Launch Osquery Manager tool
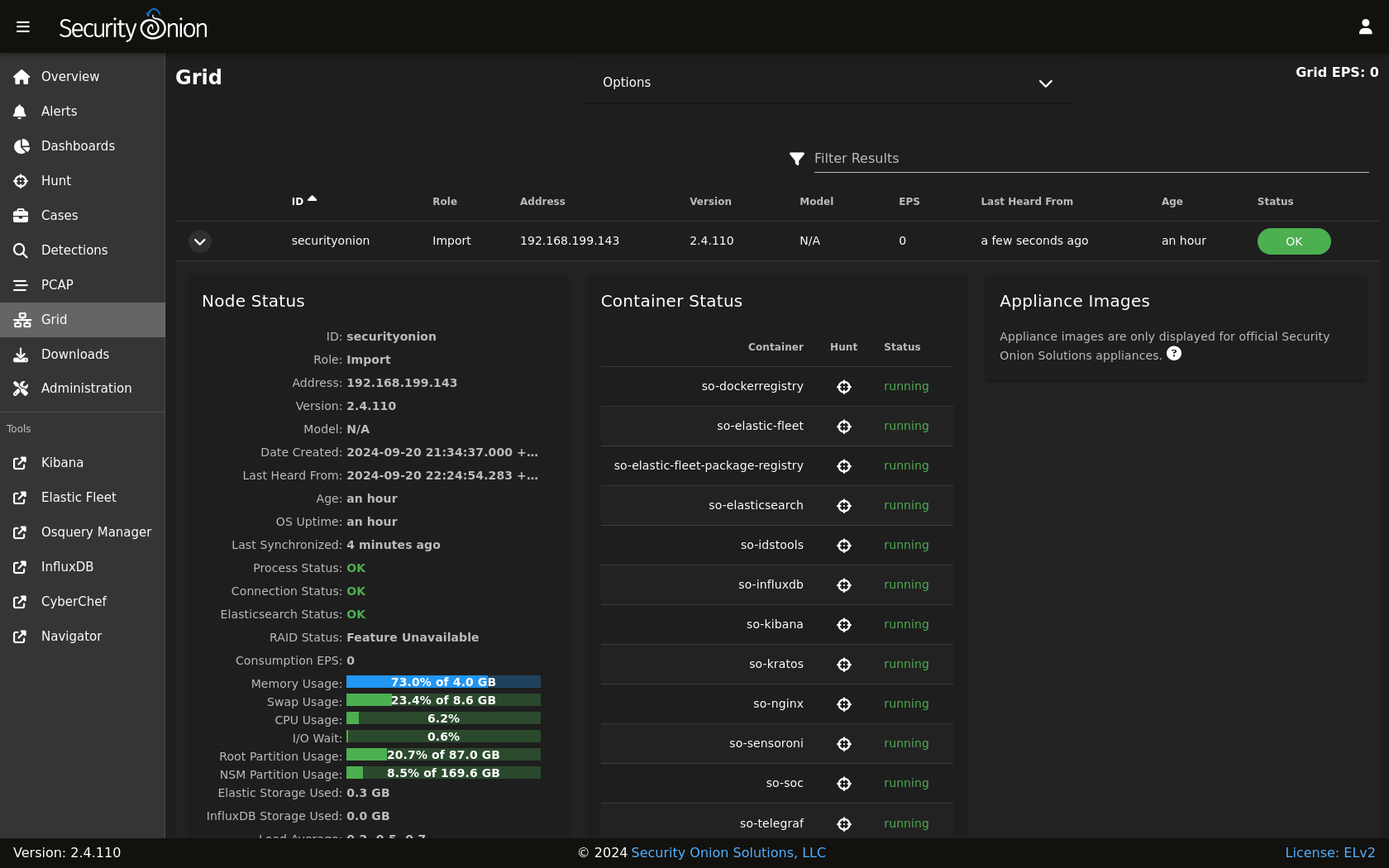This screenshot has width=1389, height=868. (83, 532)
